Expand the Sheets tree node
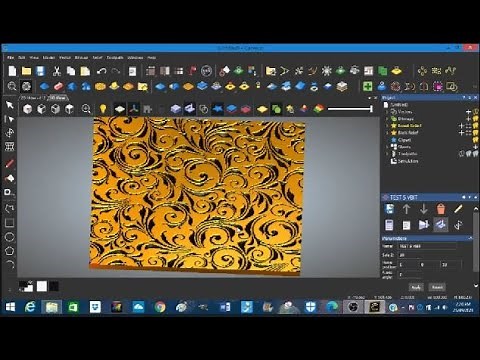Viewport: 480px width, 360px height. (x=387, y=147)
